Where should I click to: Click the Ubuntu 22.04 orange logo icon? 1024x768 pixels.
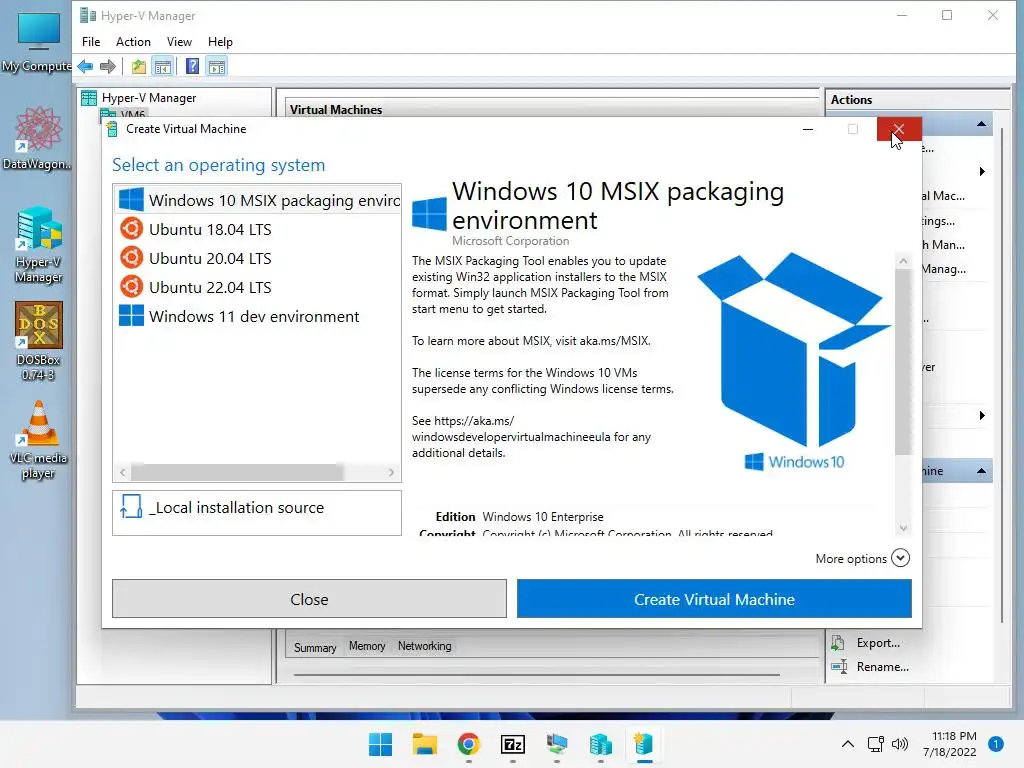(x=131, y=286)
